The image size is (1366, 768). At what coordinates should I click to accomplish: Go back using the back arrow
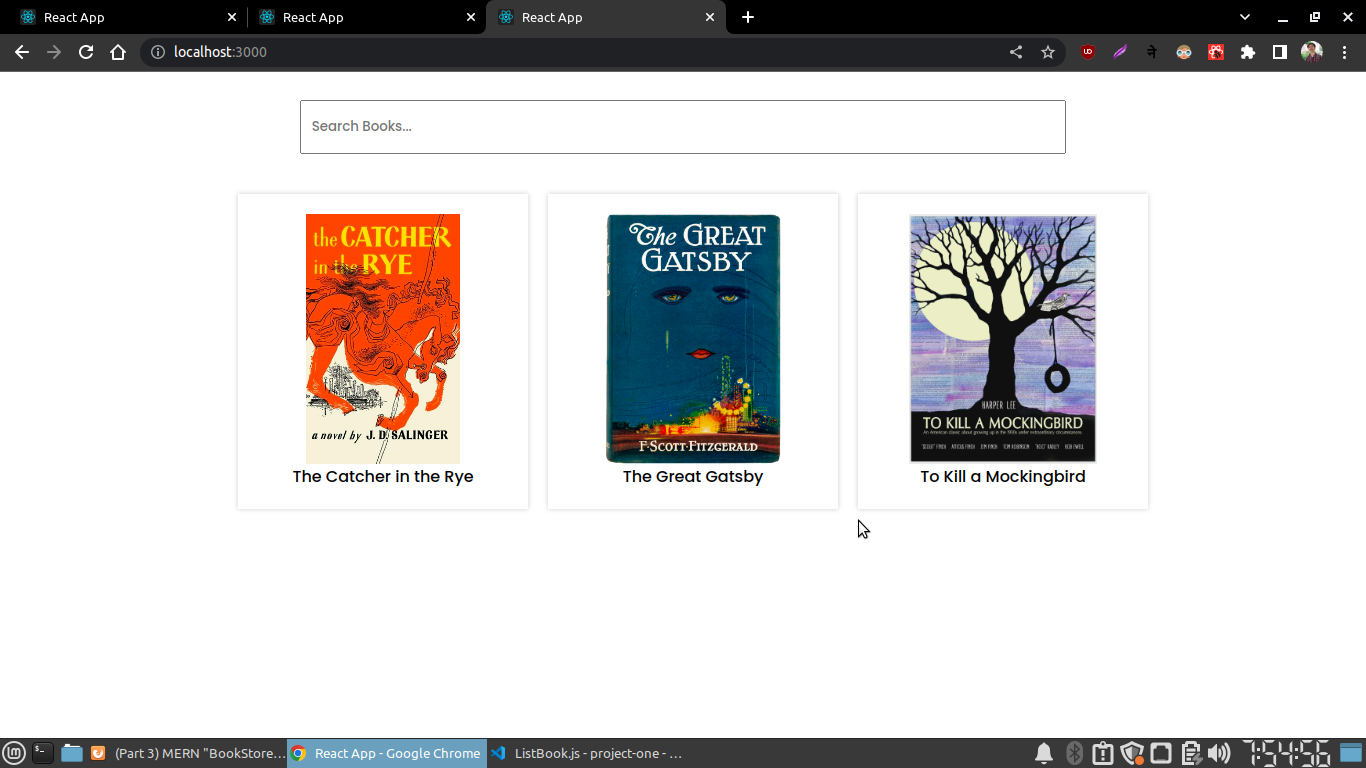22,52
